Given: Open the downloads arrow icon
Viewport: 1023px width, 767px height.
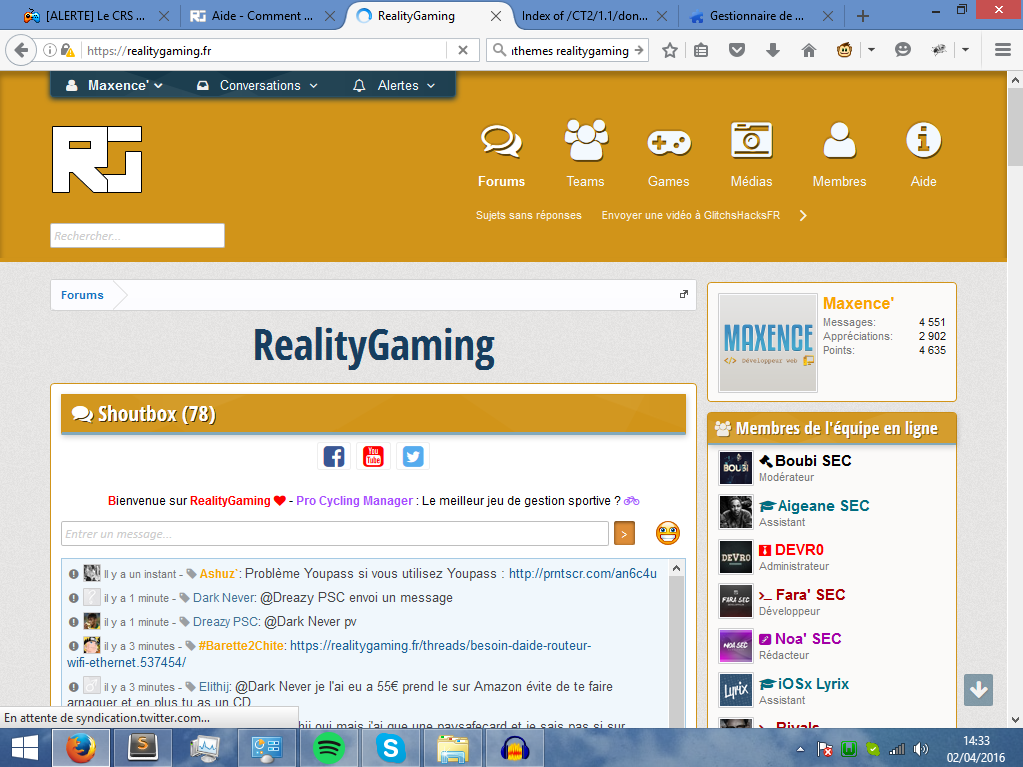Looking at the screenshot, I should click(772, 50).
